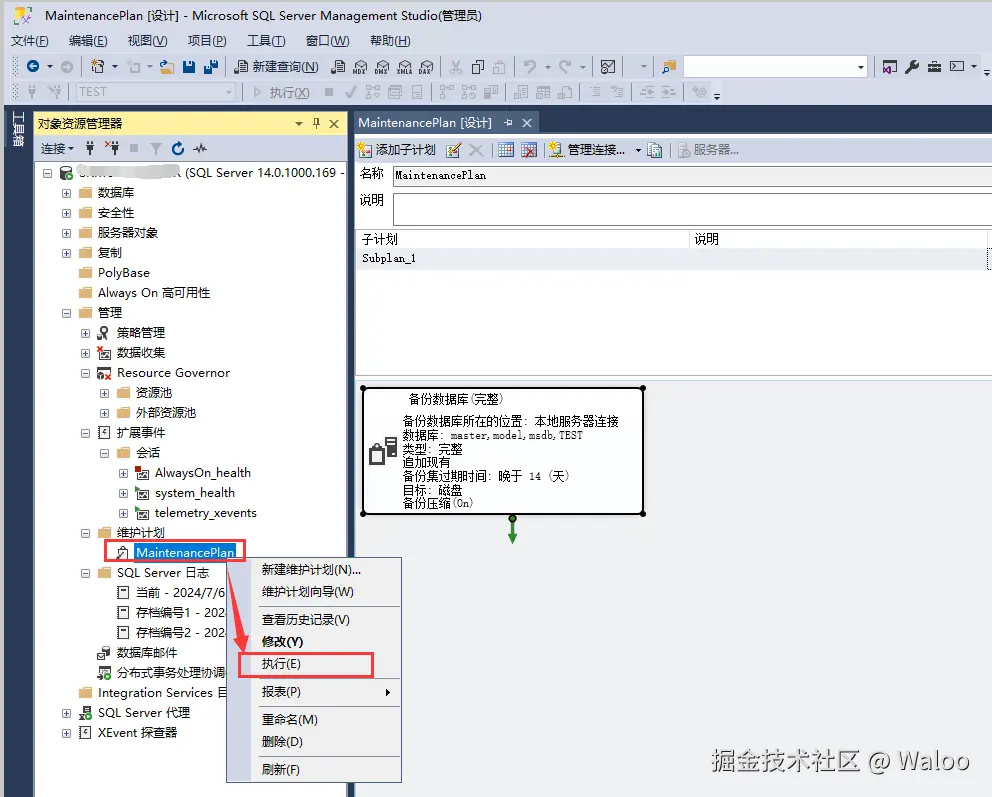This screenshot has width=992, height=797.
Task: Click the Save (floppy disk) icon
Action: 189,66
